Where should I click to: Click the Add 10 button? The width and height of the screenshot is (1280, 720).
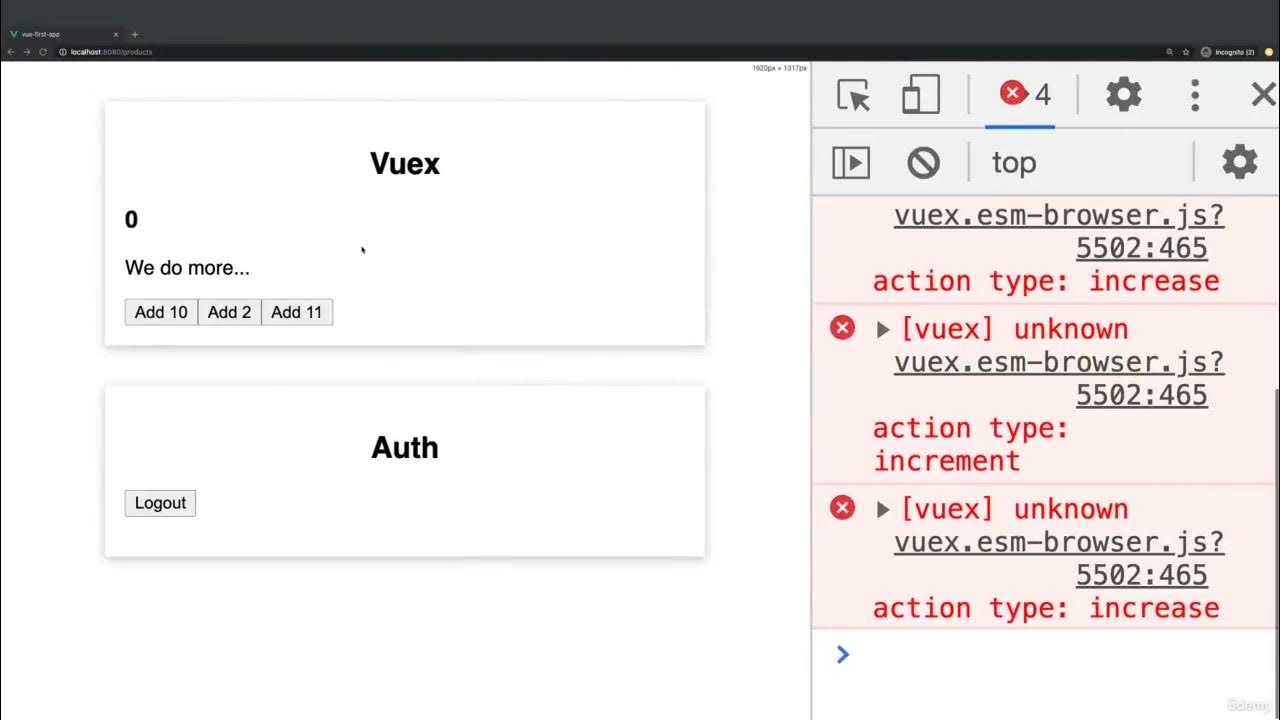(x=161, y=312)
